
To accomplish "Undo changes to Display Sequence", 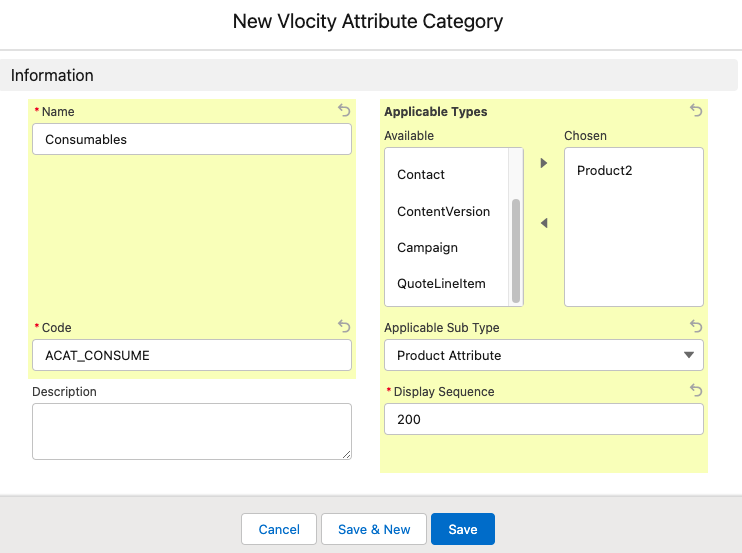I will [696, 390].
